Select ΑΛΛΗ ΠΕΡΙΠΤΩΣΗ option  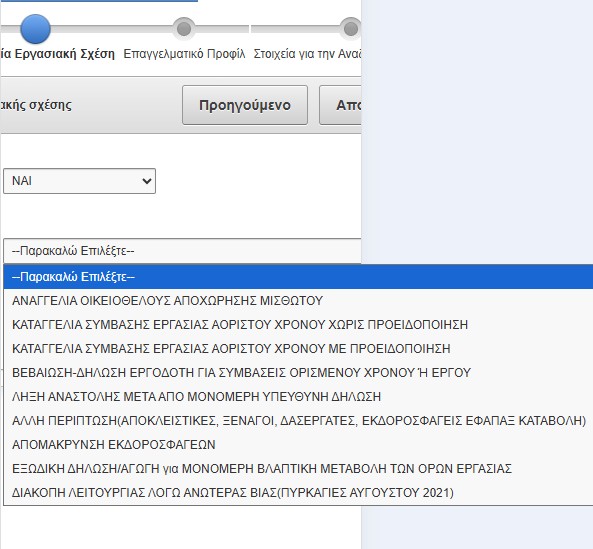click(298, 420)
